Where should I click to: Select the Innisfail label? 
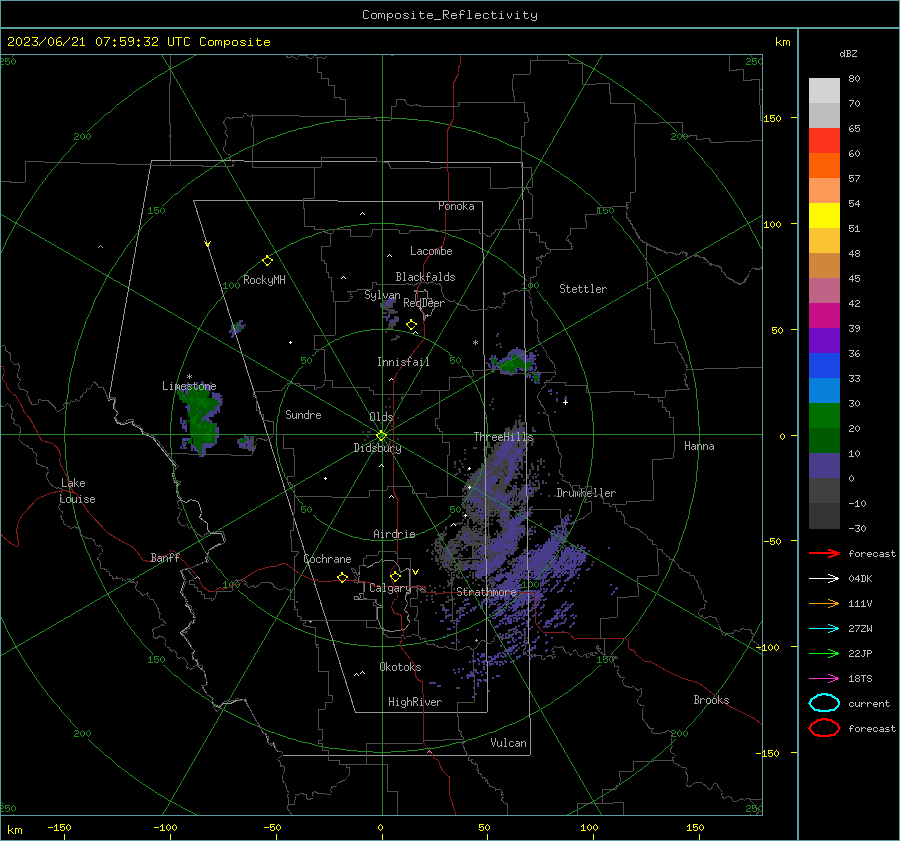(403, 362)
